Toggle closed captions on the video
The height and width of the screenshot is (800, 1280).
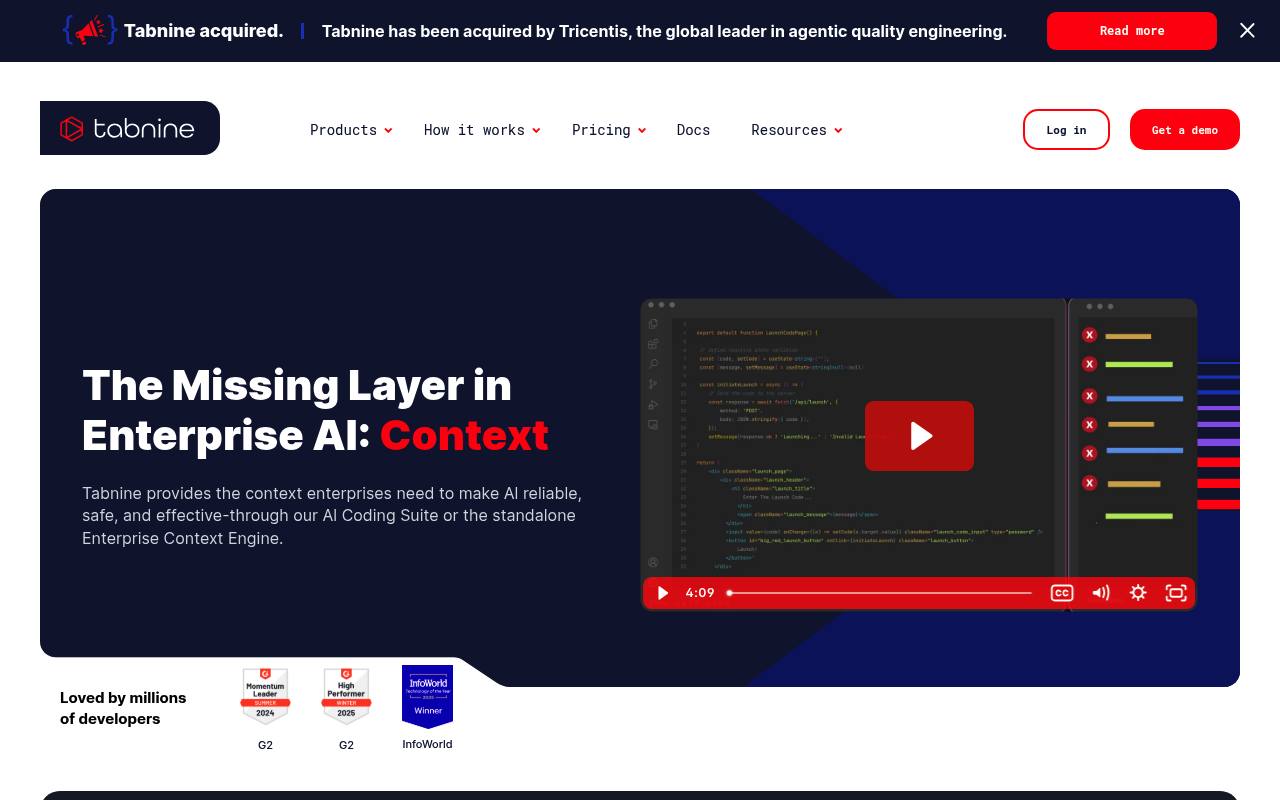click(x=1062, y=593)
